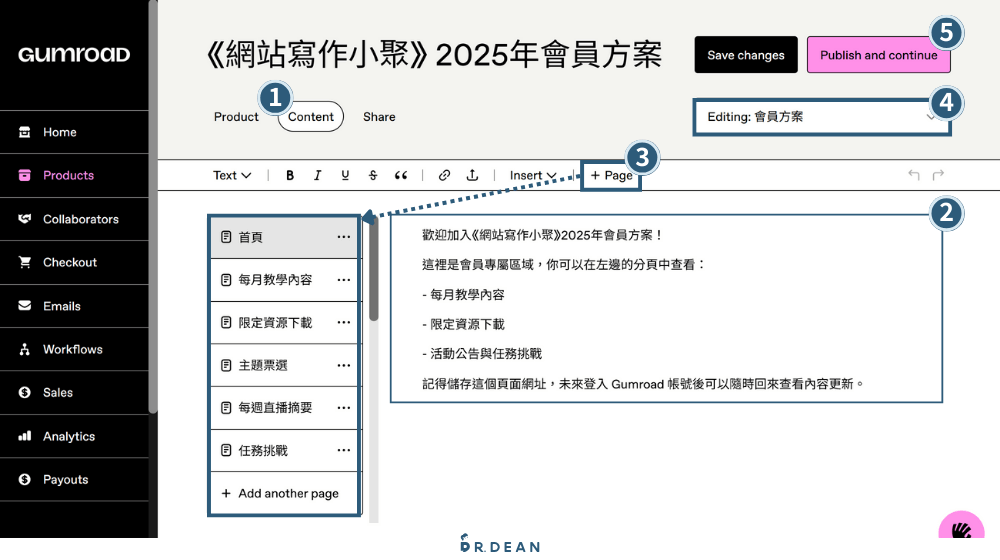Open the 主題票選 page options menu
This screenshot has height=560, width=1000.
pos(344,365)
